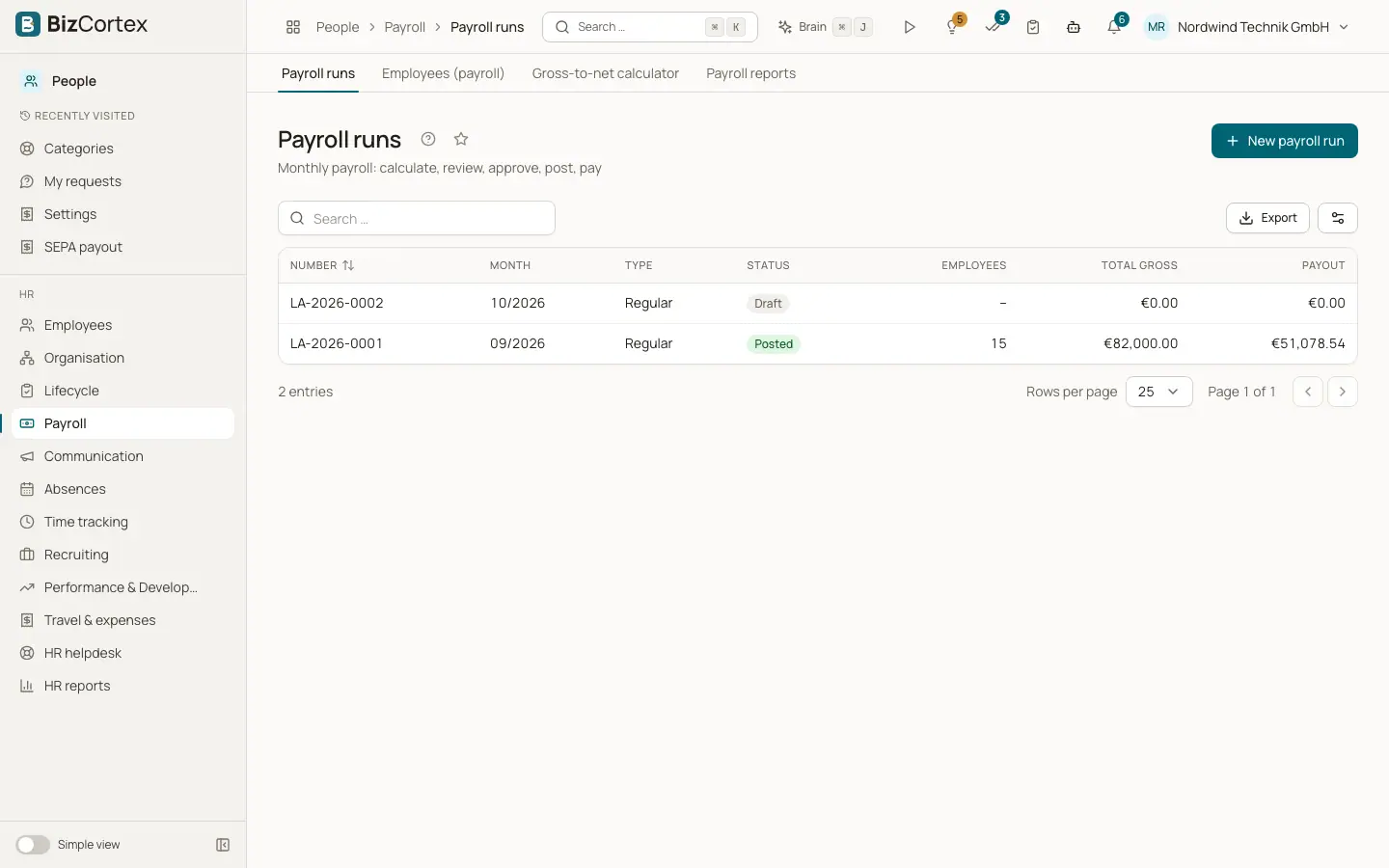1389x868 pixels.
Task: Click the Export button
Action: (x=1267, y=218)
